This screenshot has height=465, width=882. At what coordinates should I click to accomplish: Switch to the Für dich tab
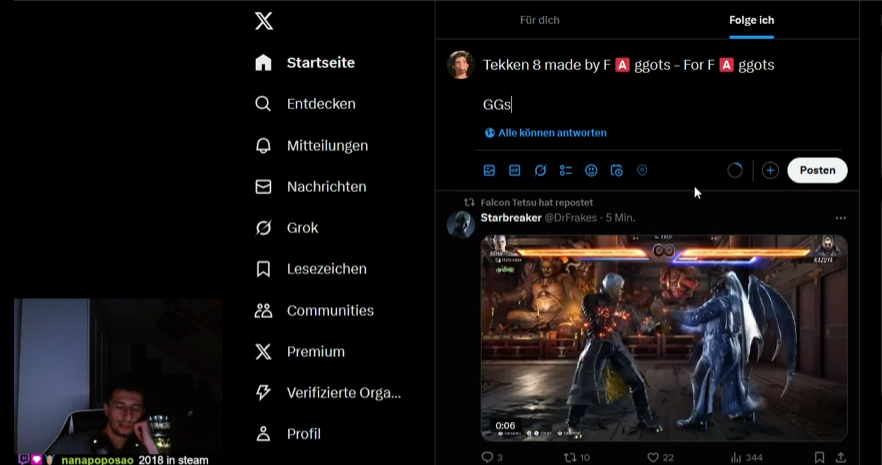coord(539,20)
